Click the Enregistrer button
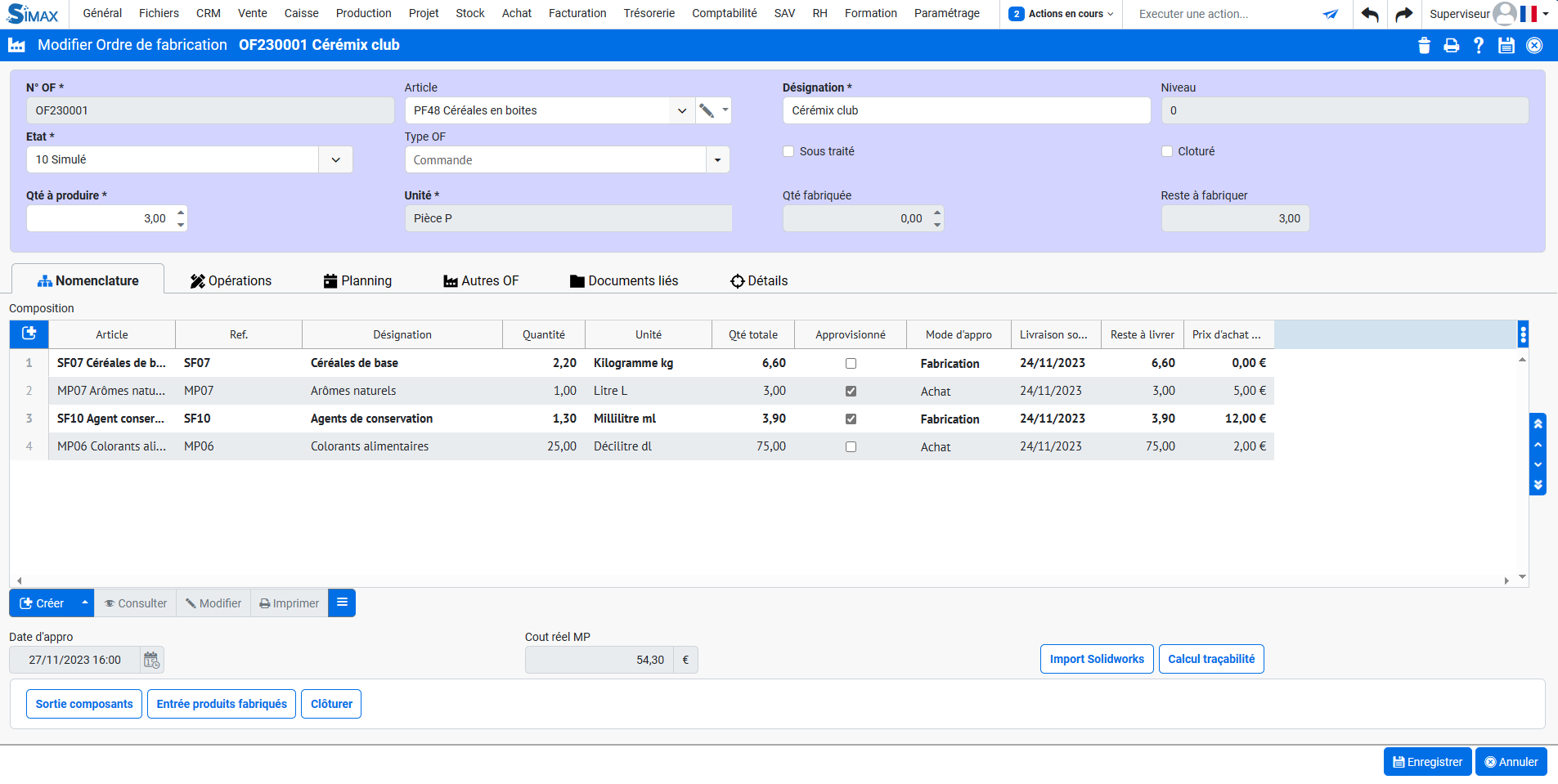The width and height of the screenshot is (1558, 784). click(1427, 762)
